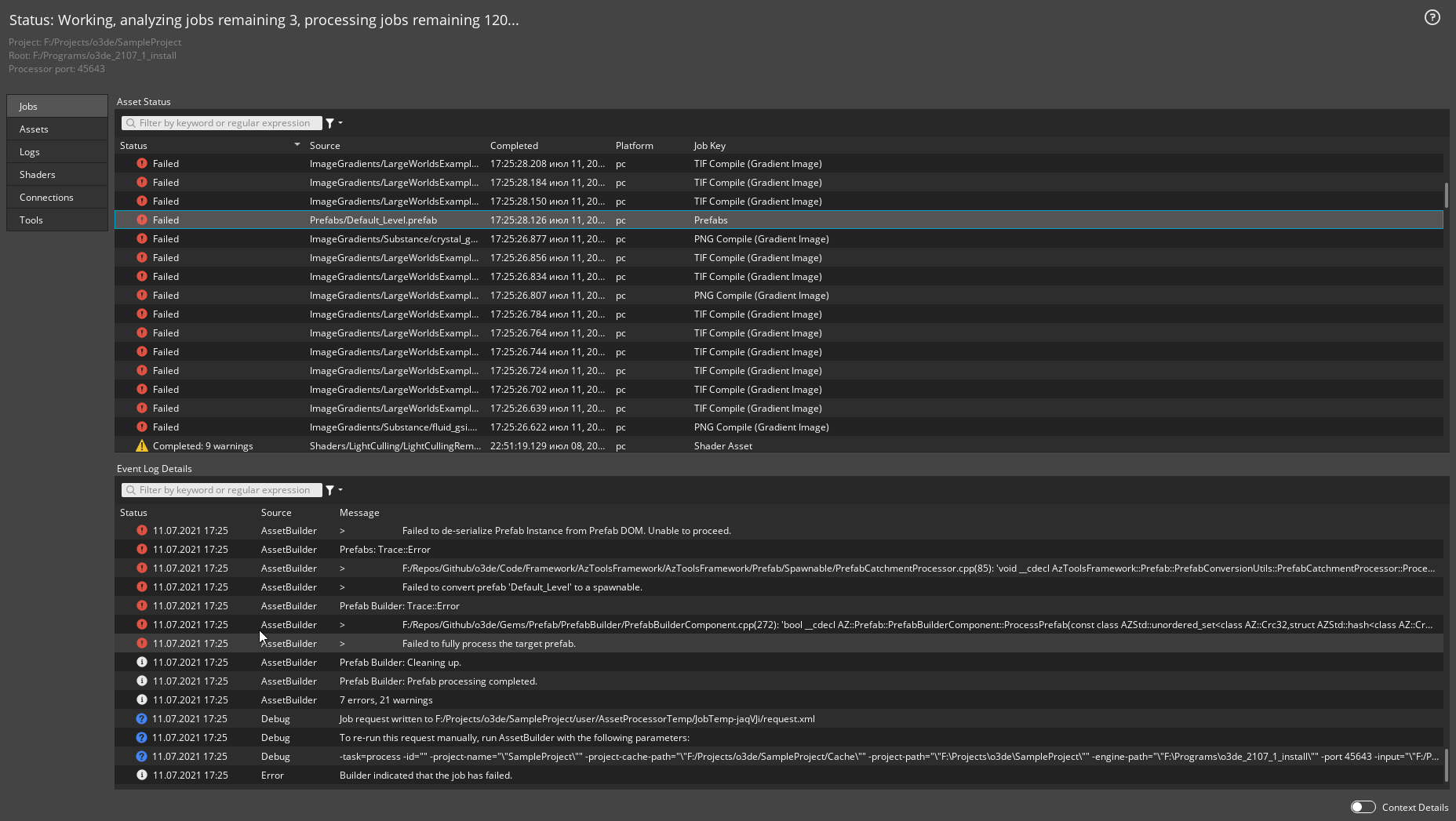Click the sort arrow on the Status column header

pyautogui.click(x=297, y=144)
